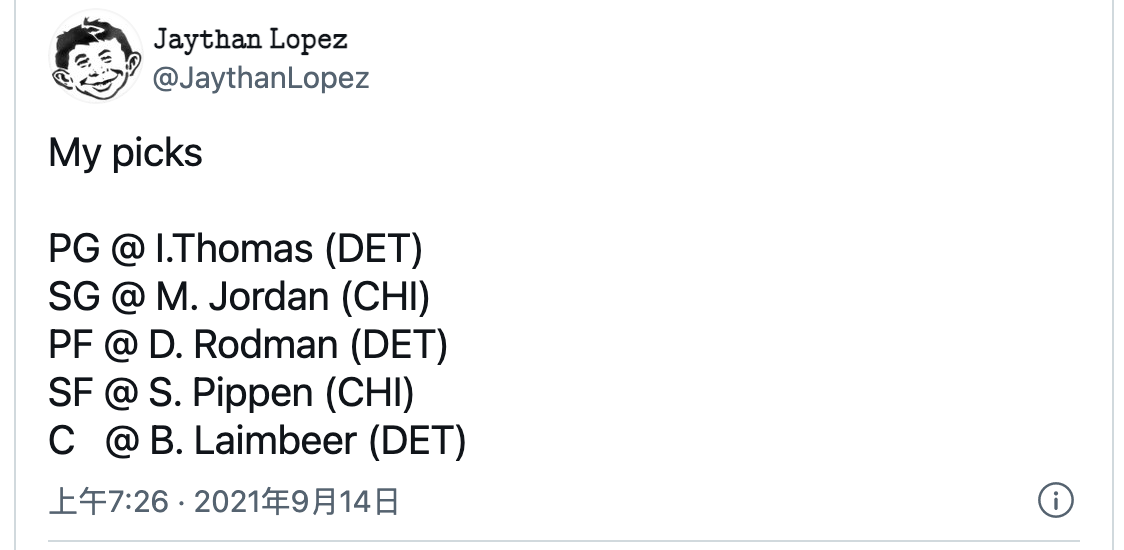
Task: Click the PG I.Thomas (DET) line
Action: 236,250
